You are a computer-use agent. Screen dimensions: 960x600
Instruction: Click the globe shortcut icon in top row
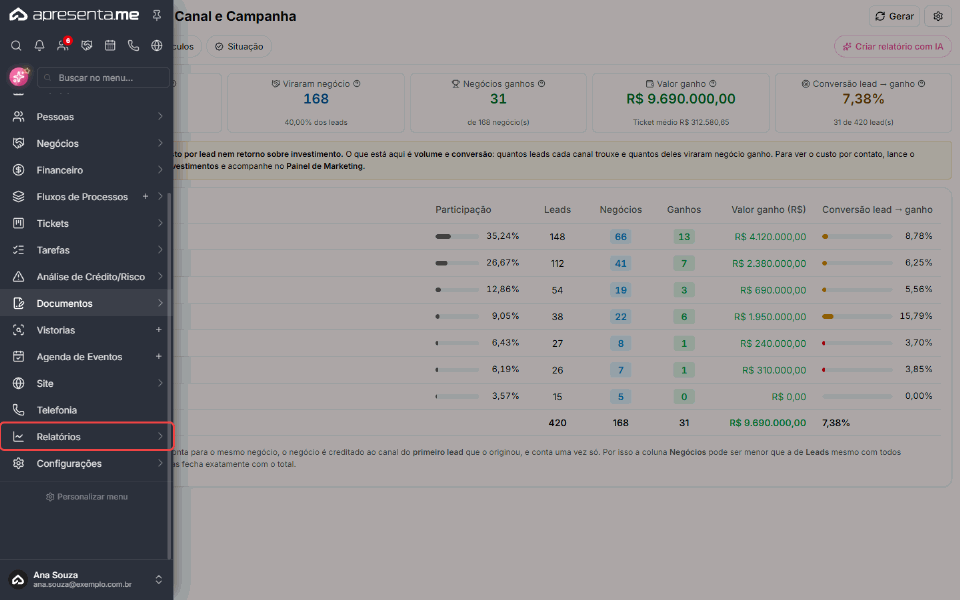pyautogui.click(x=157, y=45)
